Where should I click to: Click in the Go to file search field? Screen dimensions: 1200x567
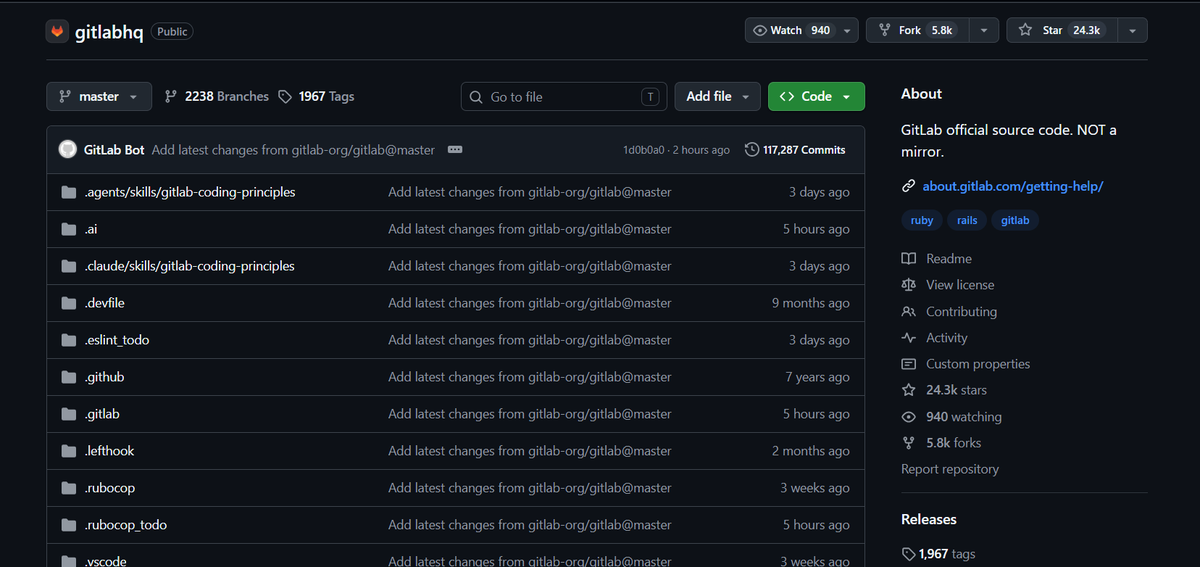[x=564, y=97]
